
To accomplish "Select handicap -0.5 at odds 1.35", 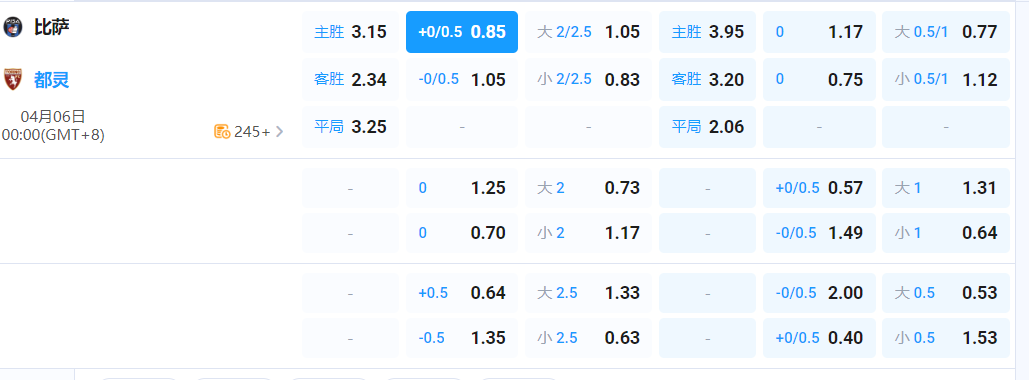I will click(462, 338).
